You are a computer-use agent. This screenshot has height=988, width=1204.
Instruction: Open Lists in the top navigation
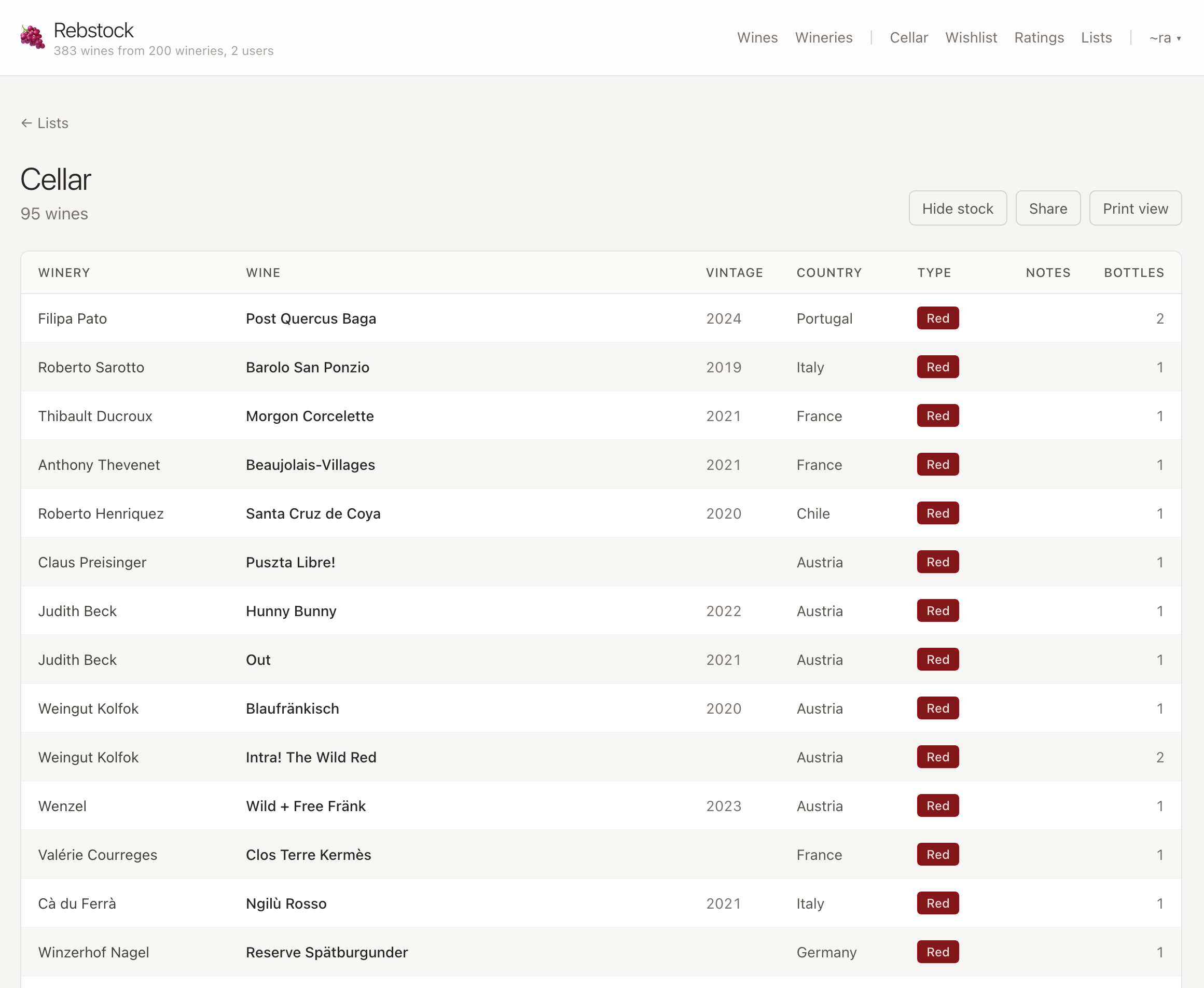[1097, 37]
